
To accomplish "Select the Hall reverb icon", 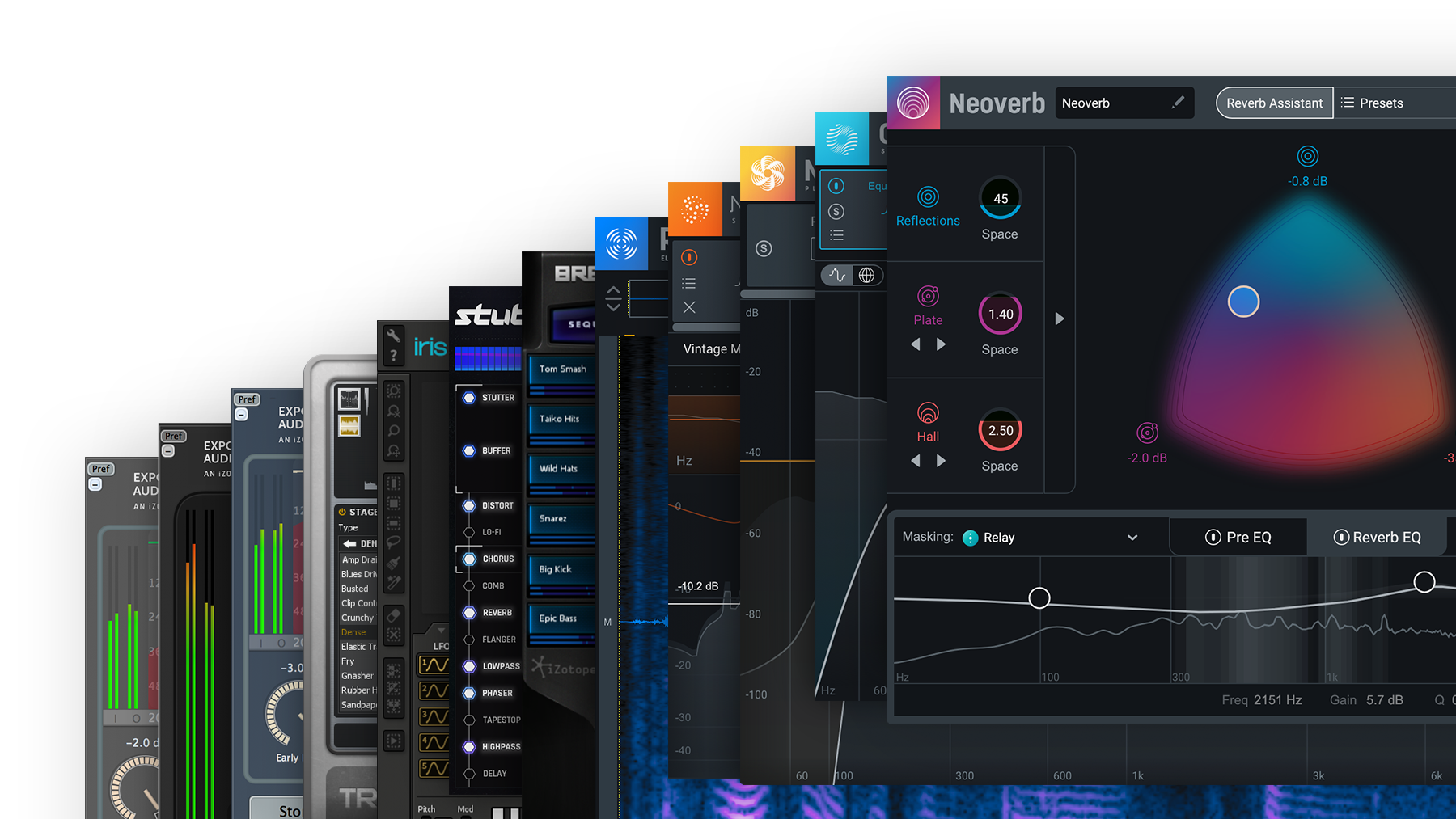I will 928,413.
